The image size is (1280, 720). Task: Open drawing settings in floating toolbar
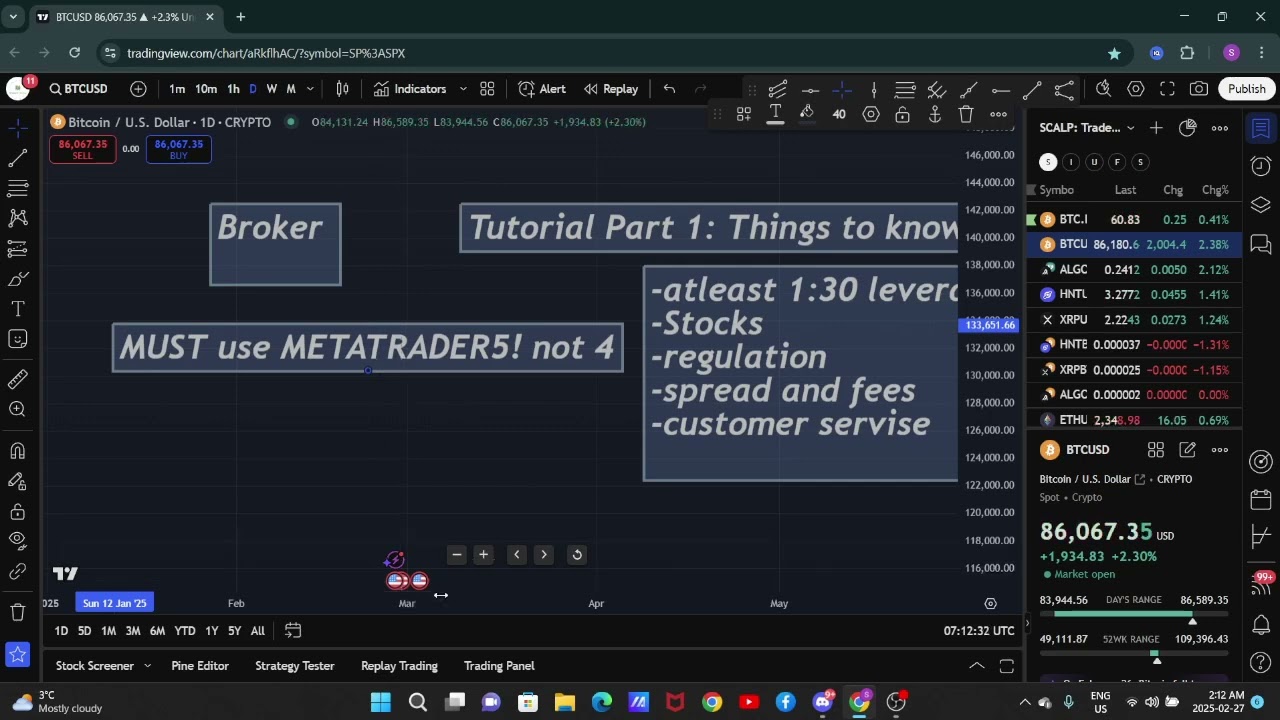pyautogui.click(x=871, y=114)
